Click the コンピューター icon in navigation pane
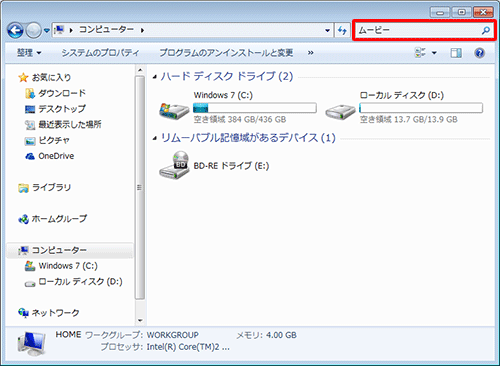 coord(23,250)
